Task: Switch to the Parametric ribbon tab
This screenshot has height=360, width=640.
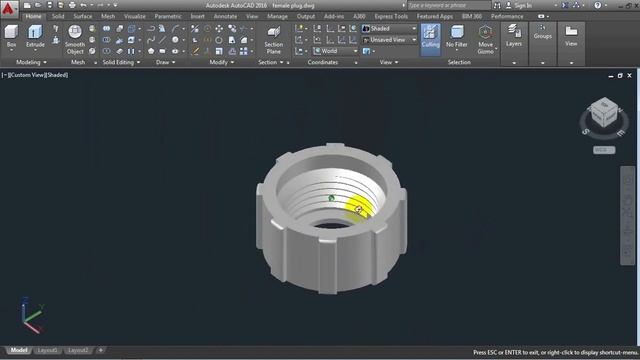Action: pos(168,16)
